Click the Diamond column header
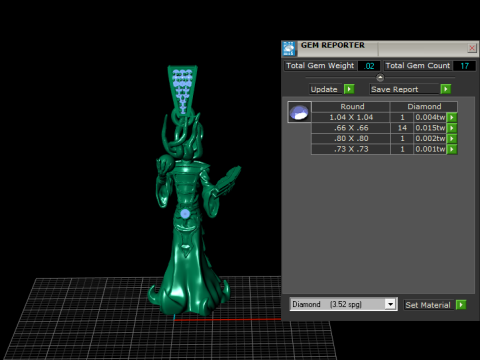This screenshot has width=480, height=360. click(x=424, y=107)
